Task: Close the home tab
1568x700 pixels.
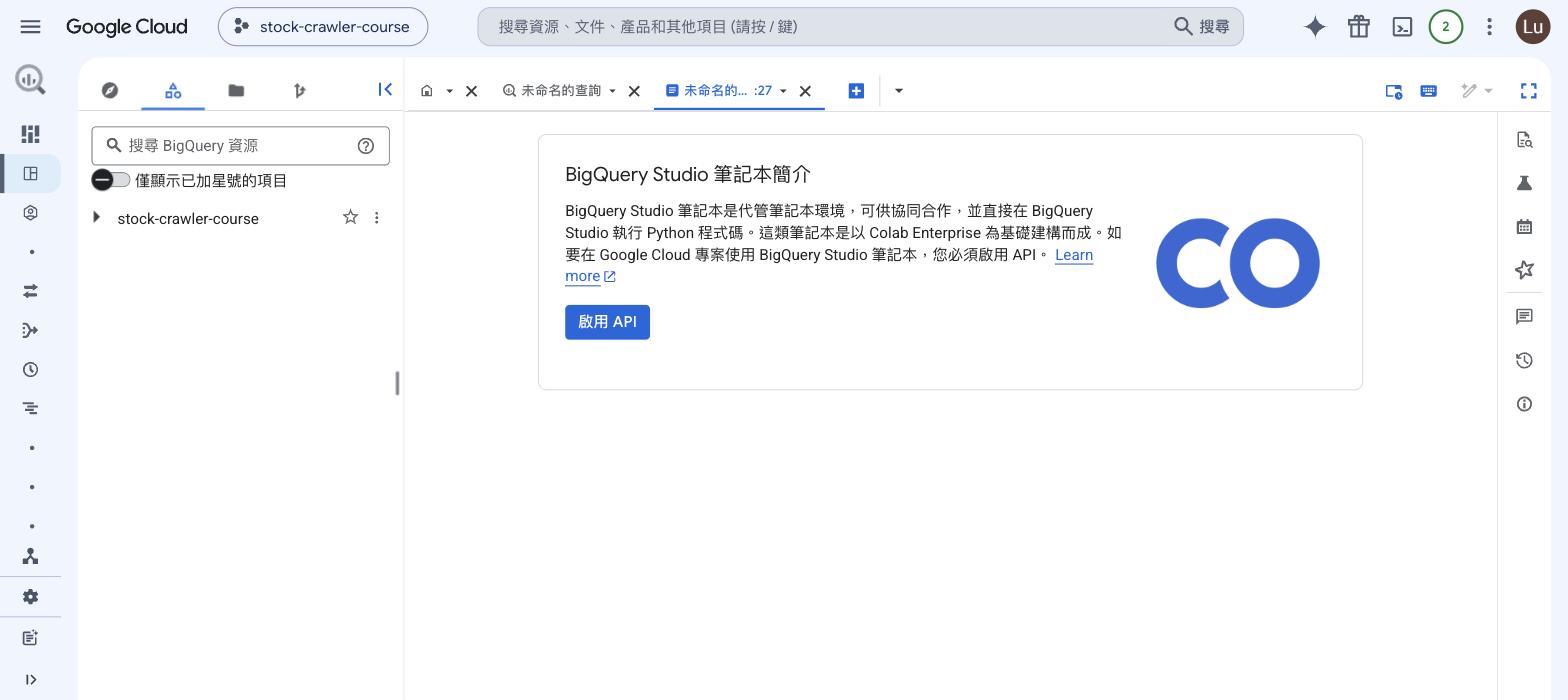Action: click(471, 91)
